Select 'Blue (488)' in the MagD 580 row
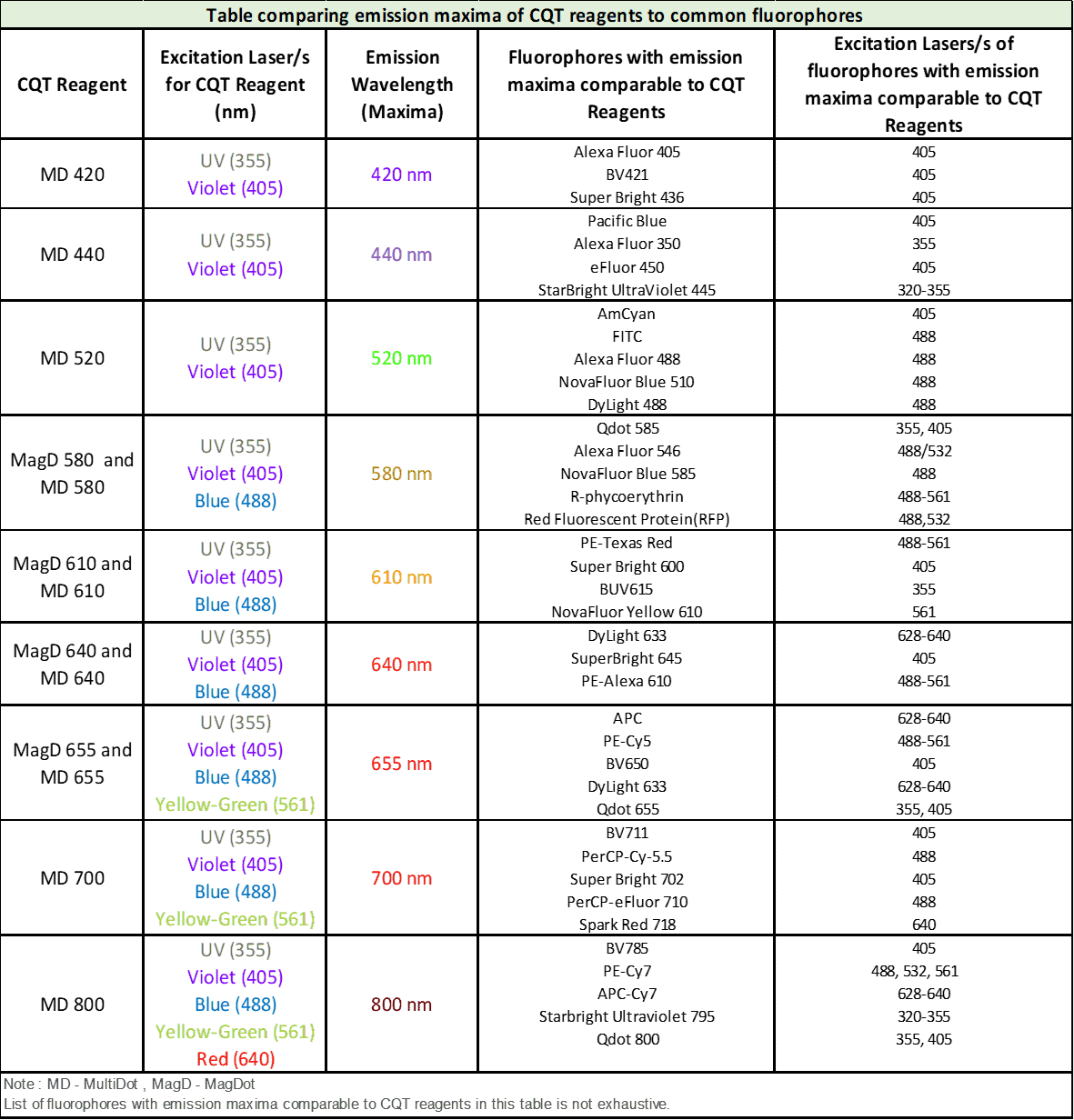Image resolution: width=1074 pixels, height=1120 pixels. pos(236,501)
